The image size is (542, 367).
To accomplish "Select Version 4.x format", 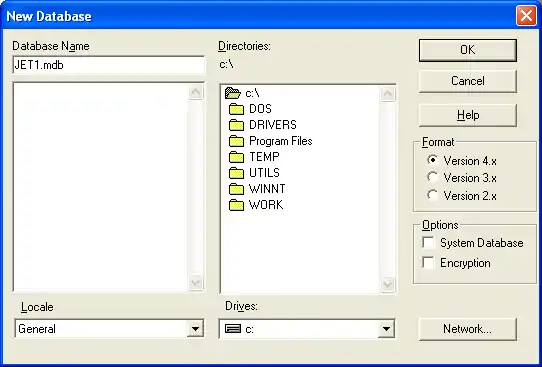I will point(432,160).
